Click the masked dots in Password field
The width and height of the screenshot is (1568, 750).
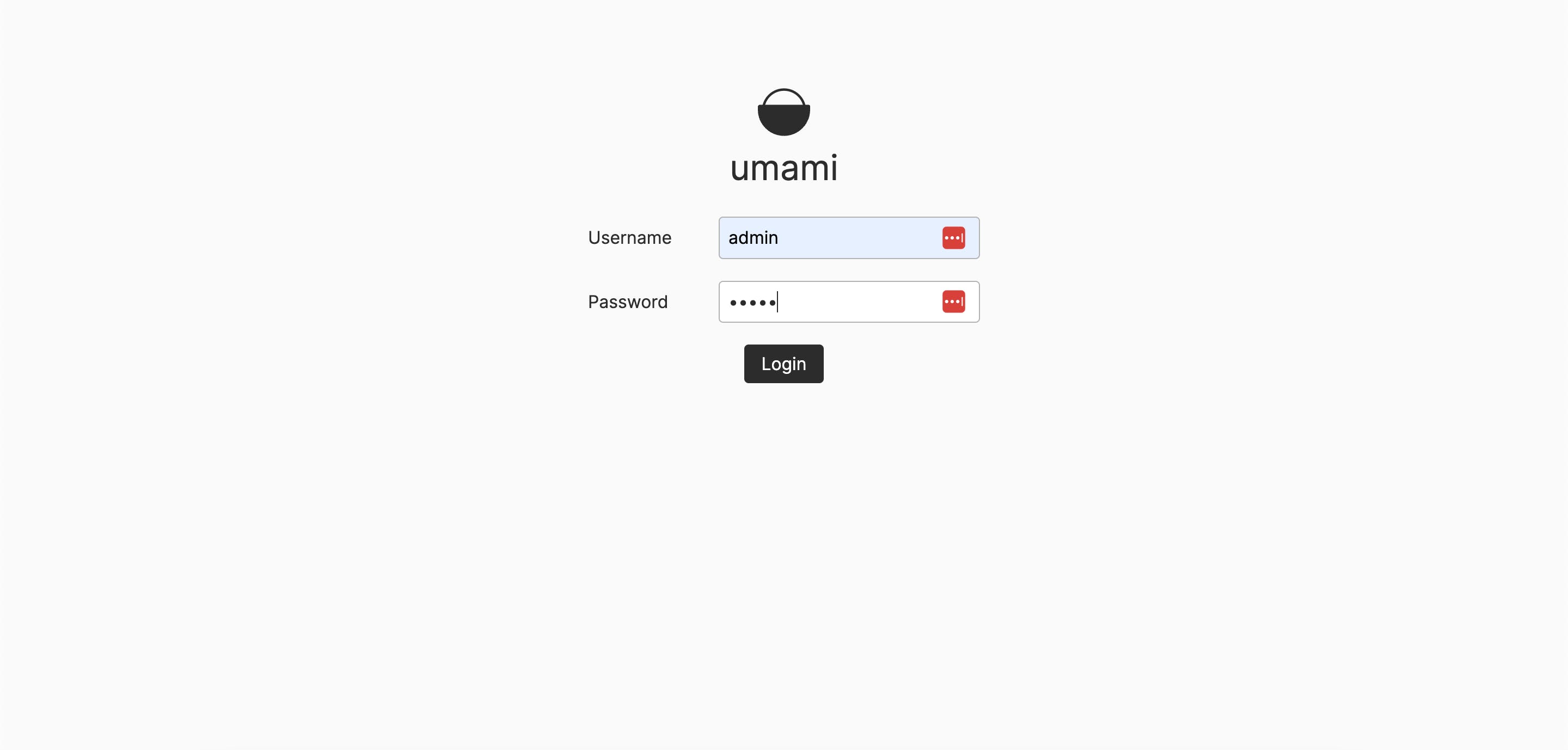(x=753, y=302)
